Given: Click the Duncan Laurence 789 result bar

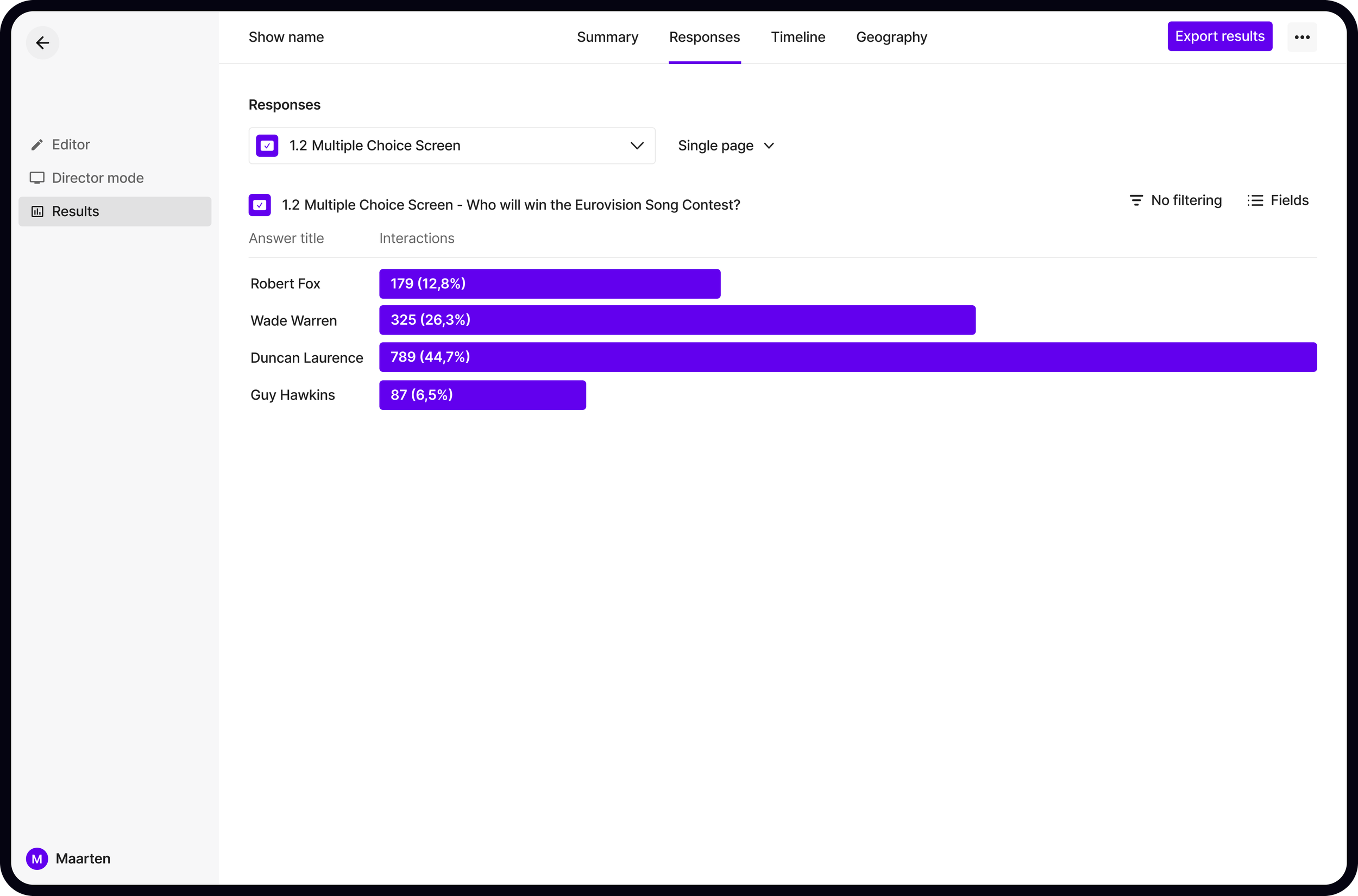Looking at the screenshot, I should [847, 357].
